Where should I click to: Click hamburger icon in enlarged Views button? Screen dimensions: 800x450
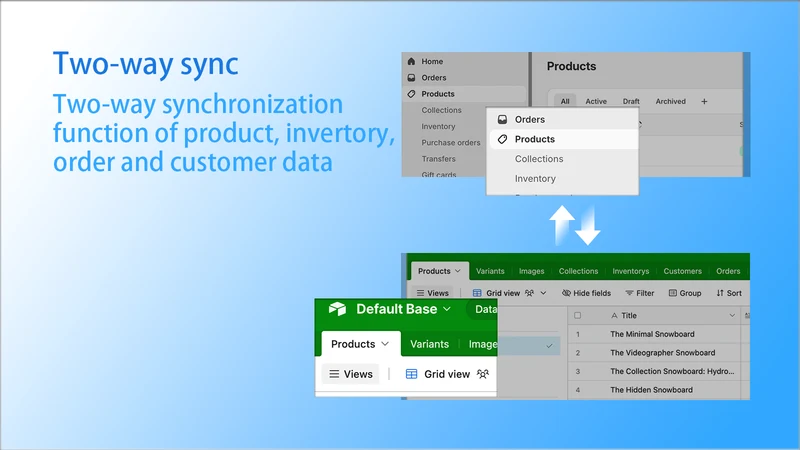coord(334,374)
